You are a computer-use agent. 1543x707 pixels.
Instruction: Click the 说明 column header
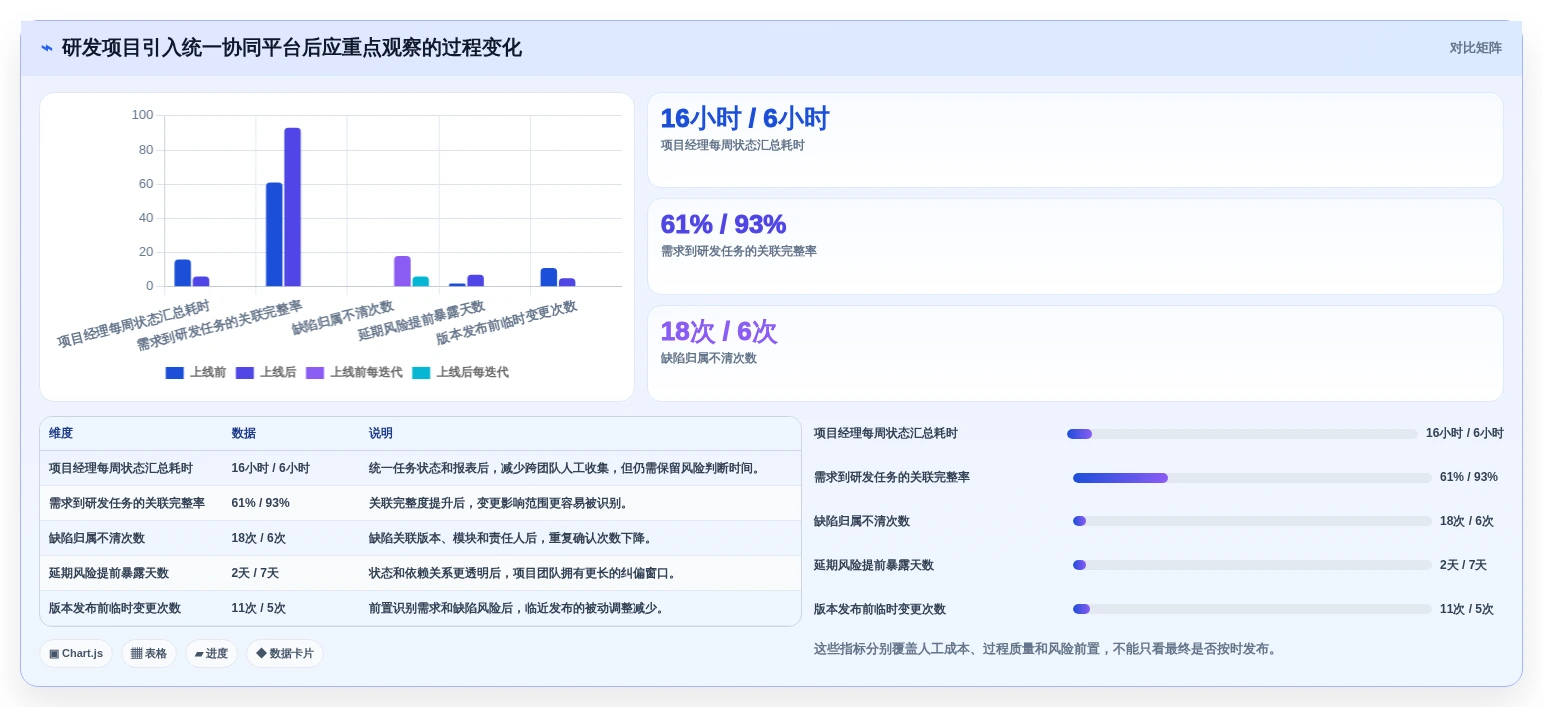tap(381, 433)
